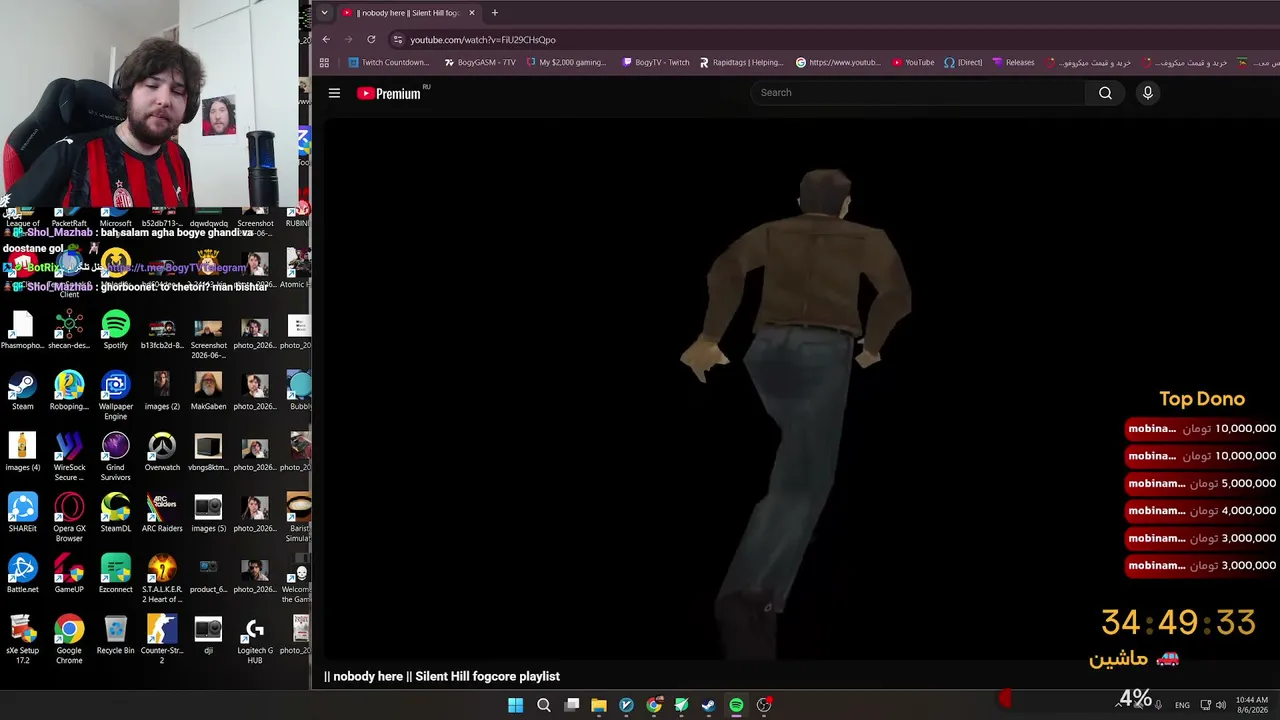Image resolution: width=1280 pixels, height=720 pixels.
Task: Select the Spotify desktop shortcut
Action: pyautogui.click(x=115, y=331)
